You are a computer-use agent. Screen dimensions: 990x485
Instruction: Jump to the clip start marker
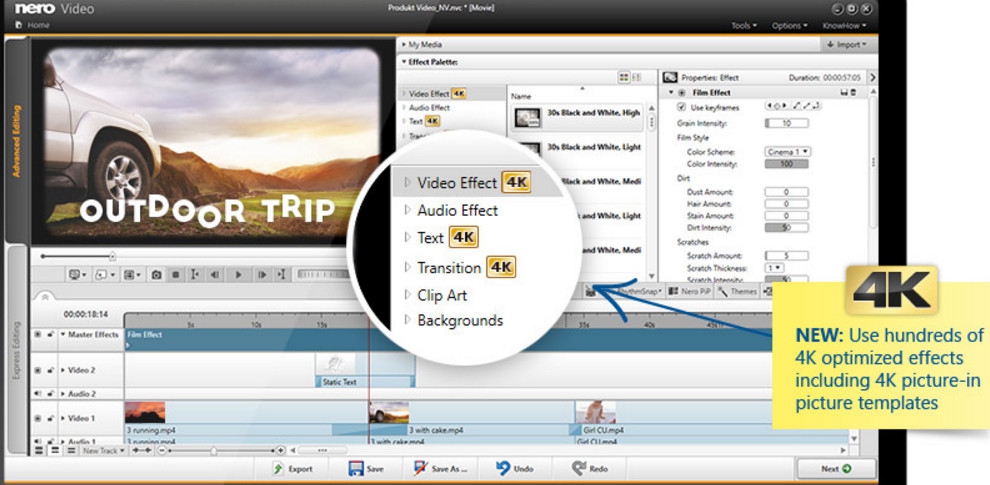point(194,275)
